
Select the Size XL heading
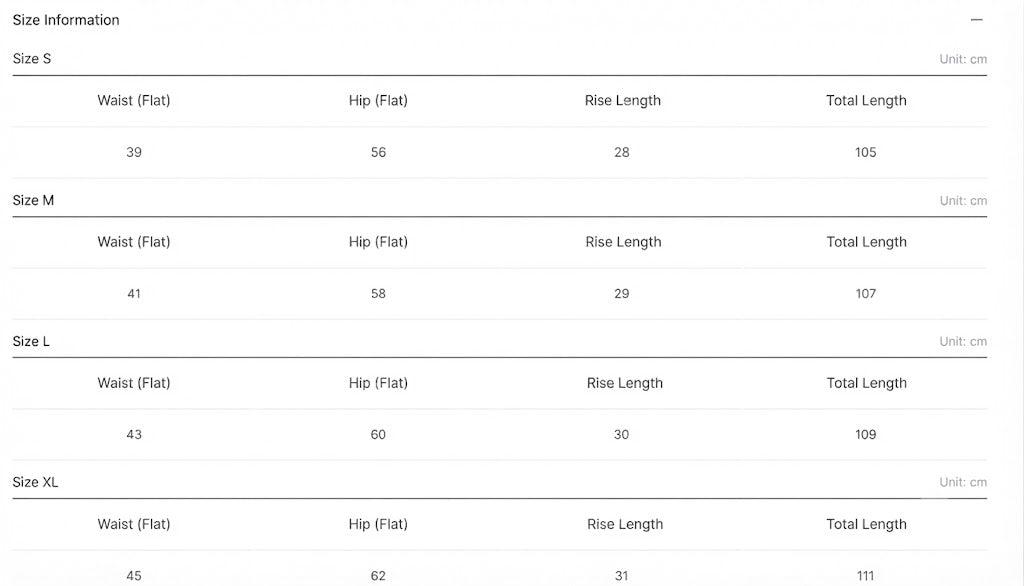(35, 482)
